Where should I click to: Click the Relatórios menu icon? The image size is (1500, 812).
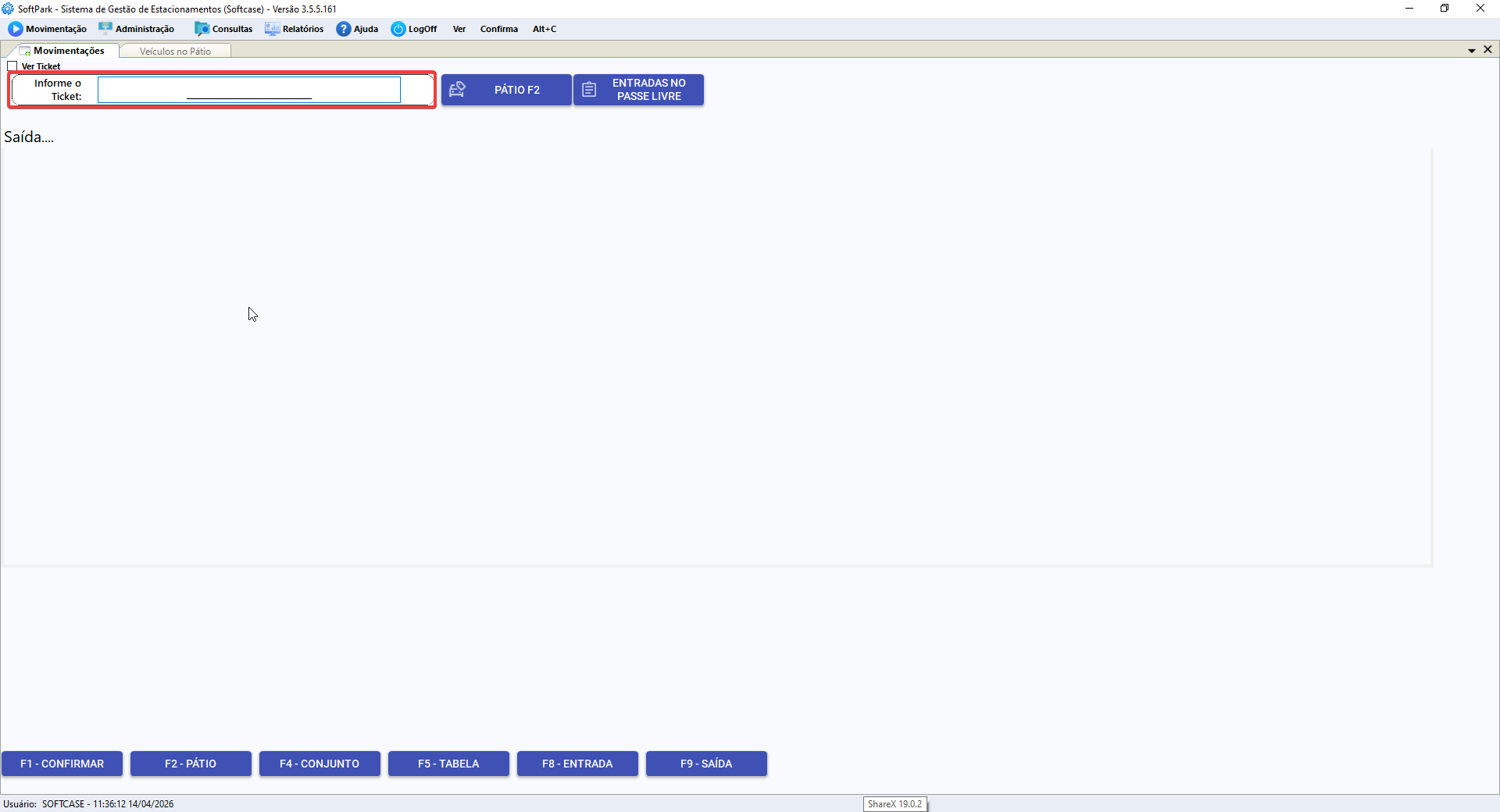click(272, 29)
